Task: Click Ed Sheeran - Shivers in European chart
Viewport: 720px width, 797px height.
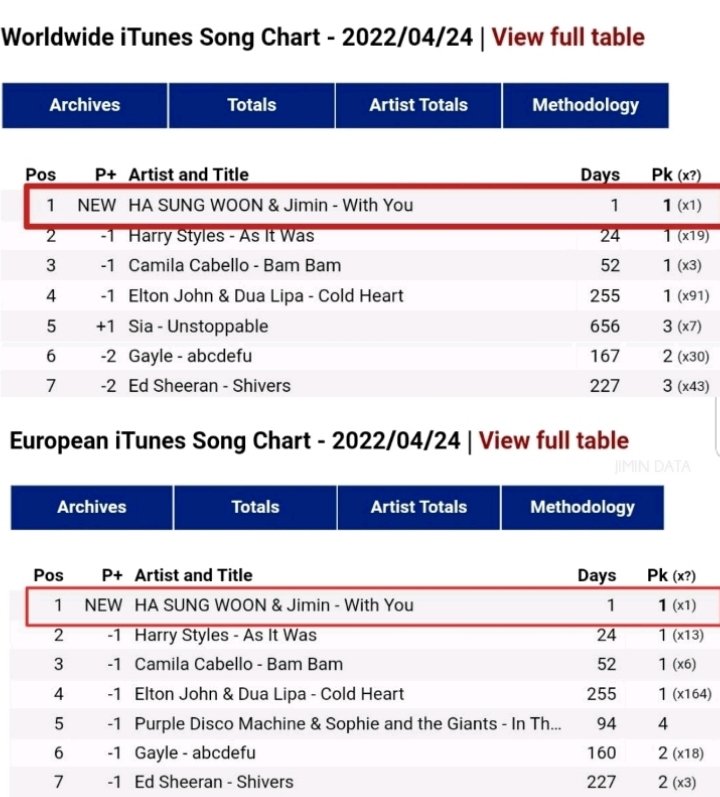Action: click(214, 782)
